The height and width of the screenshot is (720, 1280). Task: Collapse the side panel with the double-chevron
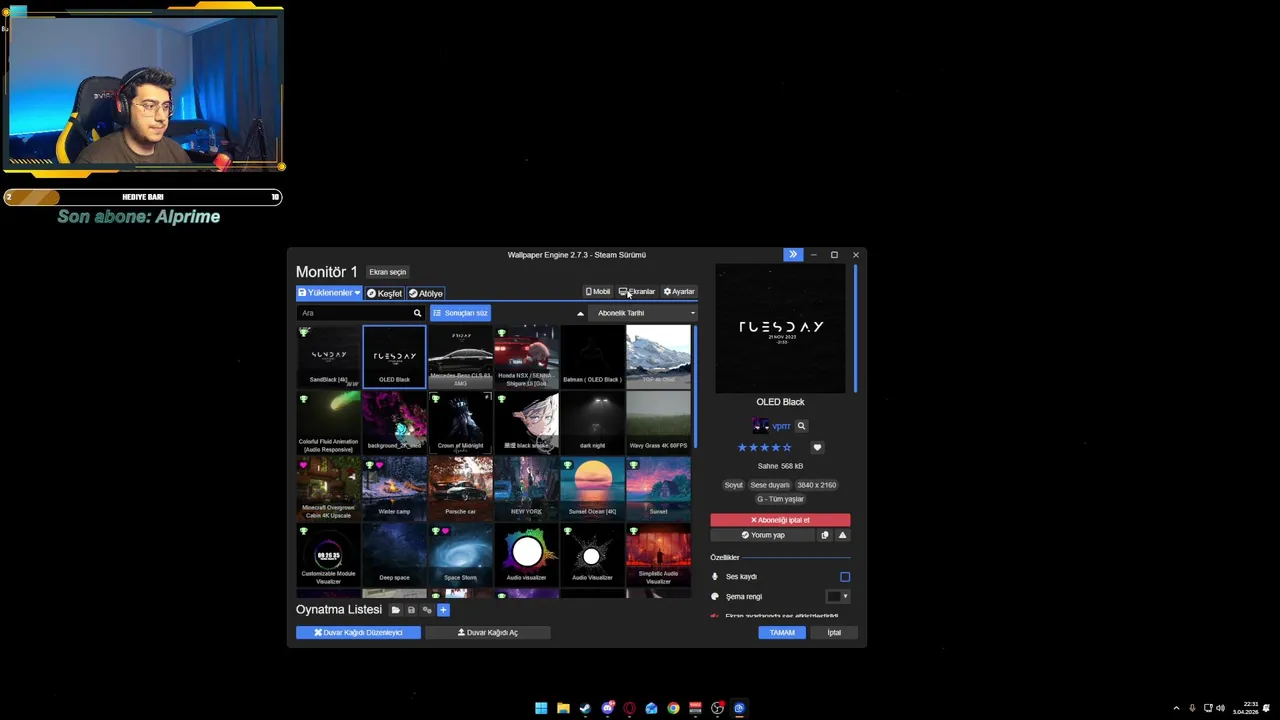click(x=793, y=255)
